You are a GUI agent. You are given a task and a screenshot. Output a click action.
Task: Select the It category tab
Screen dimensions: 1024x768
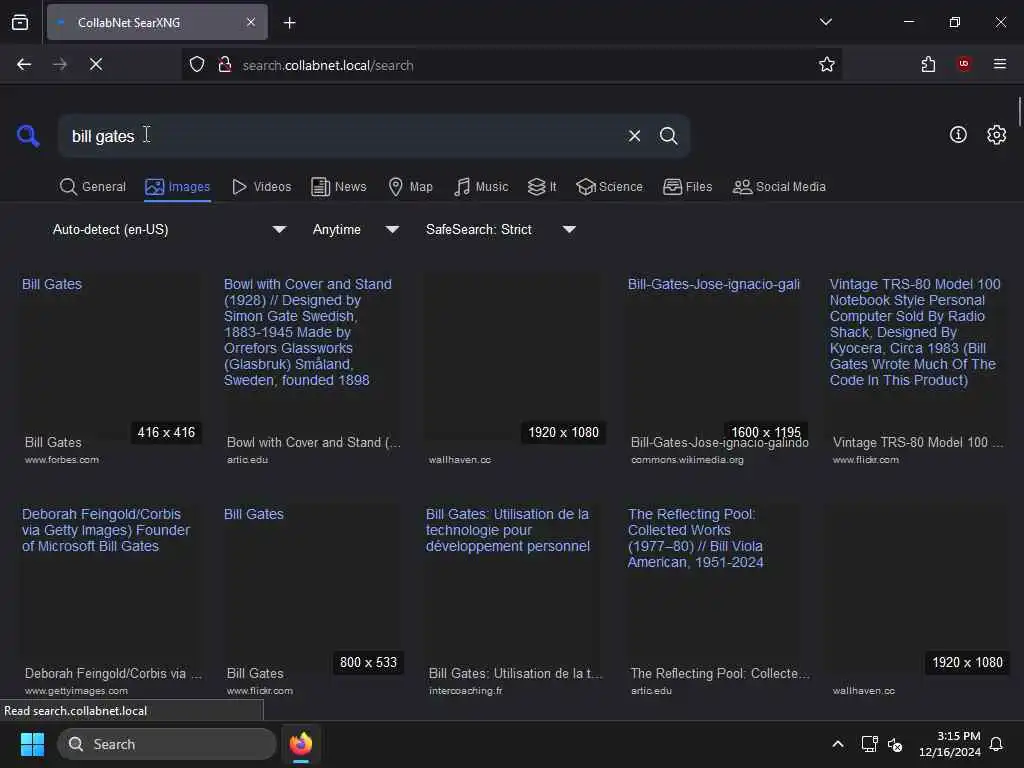click(x=542, y=187)
